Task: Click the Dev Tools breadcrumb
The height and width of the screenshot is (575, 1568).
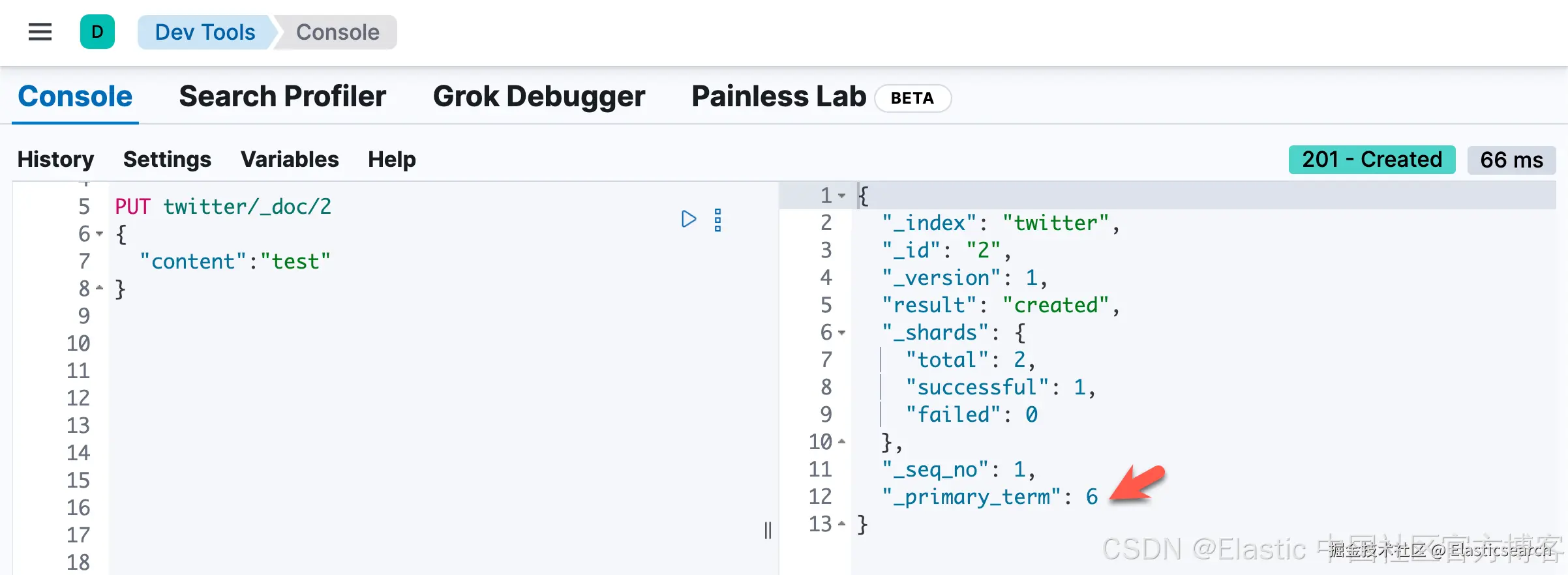Action: point(205,32)
